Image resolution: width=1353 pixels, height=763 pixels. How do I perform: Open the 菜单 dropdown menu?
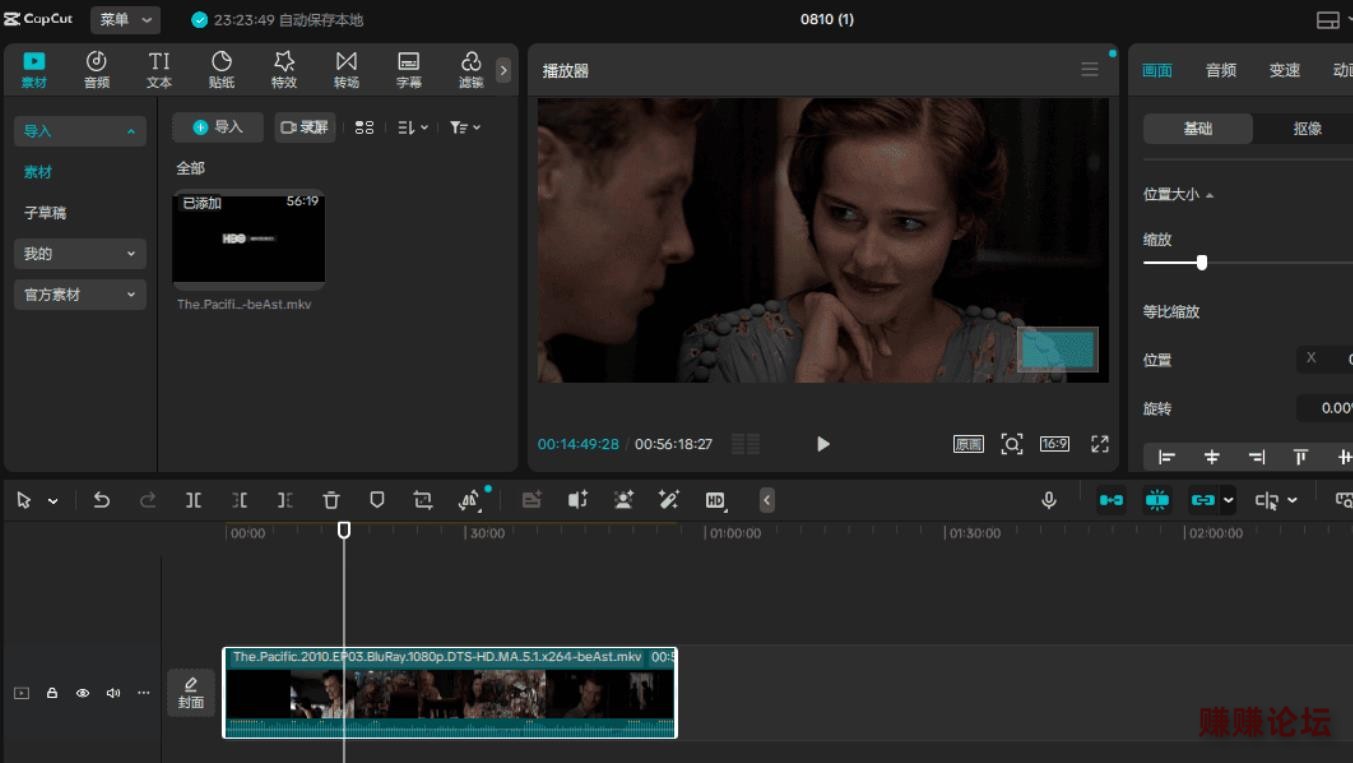coord(125,20)
